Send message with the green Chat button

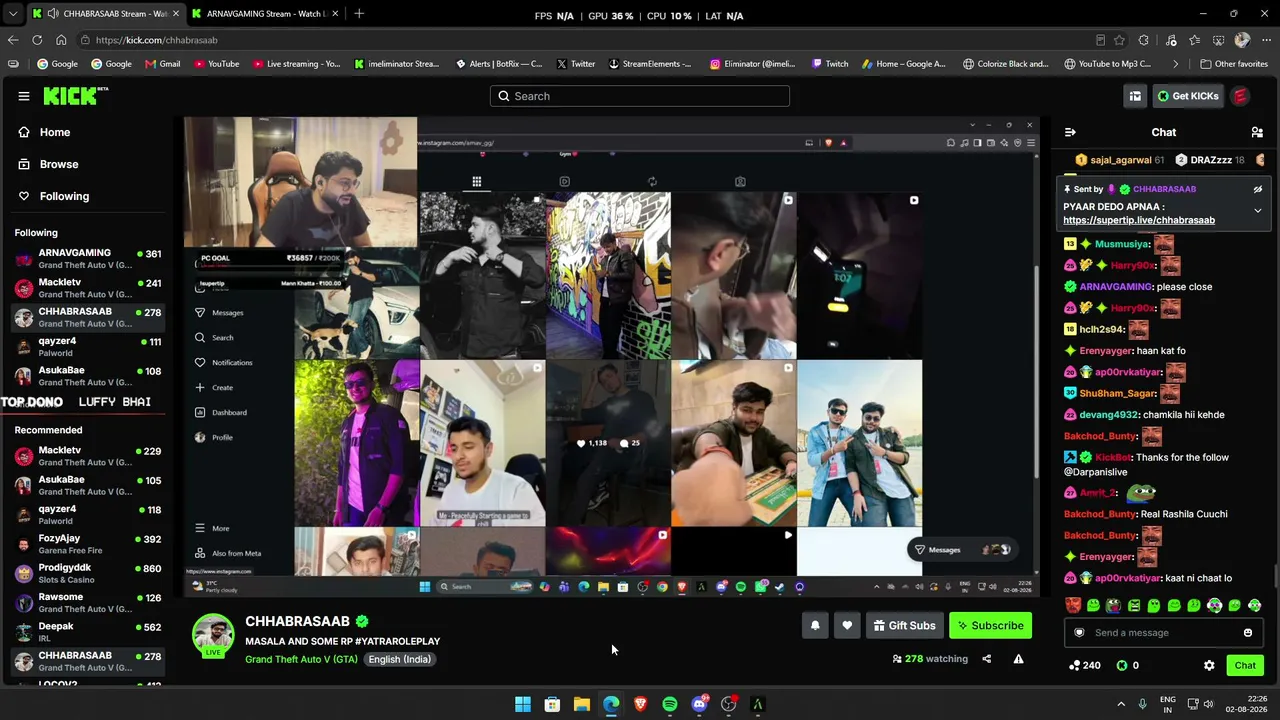point(1245,665)
